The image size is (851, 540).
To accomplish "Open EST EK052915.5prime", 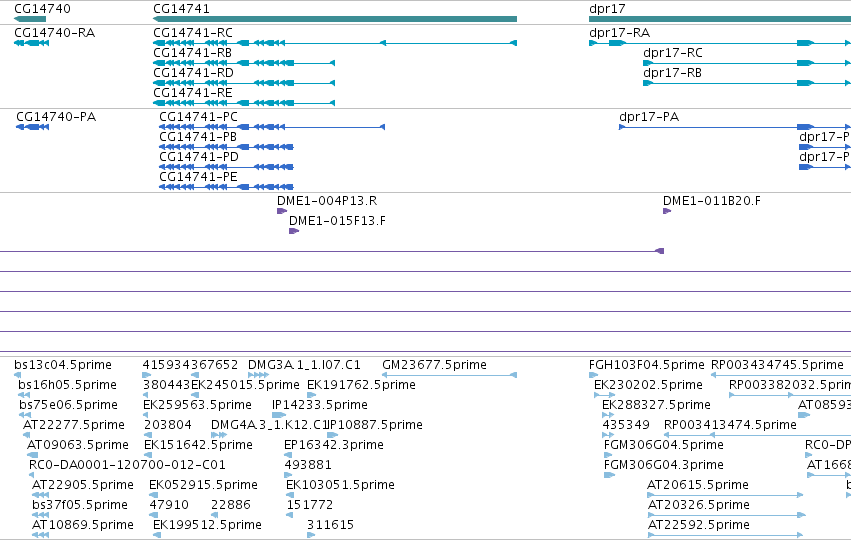I will click(x=203, y=485).
